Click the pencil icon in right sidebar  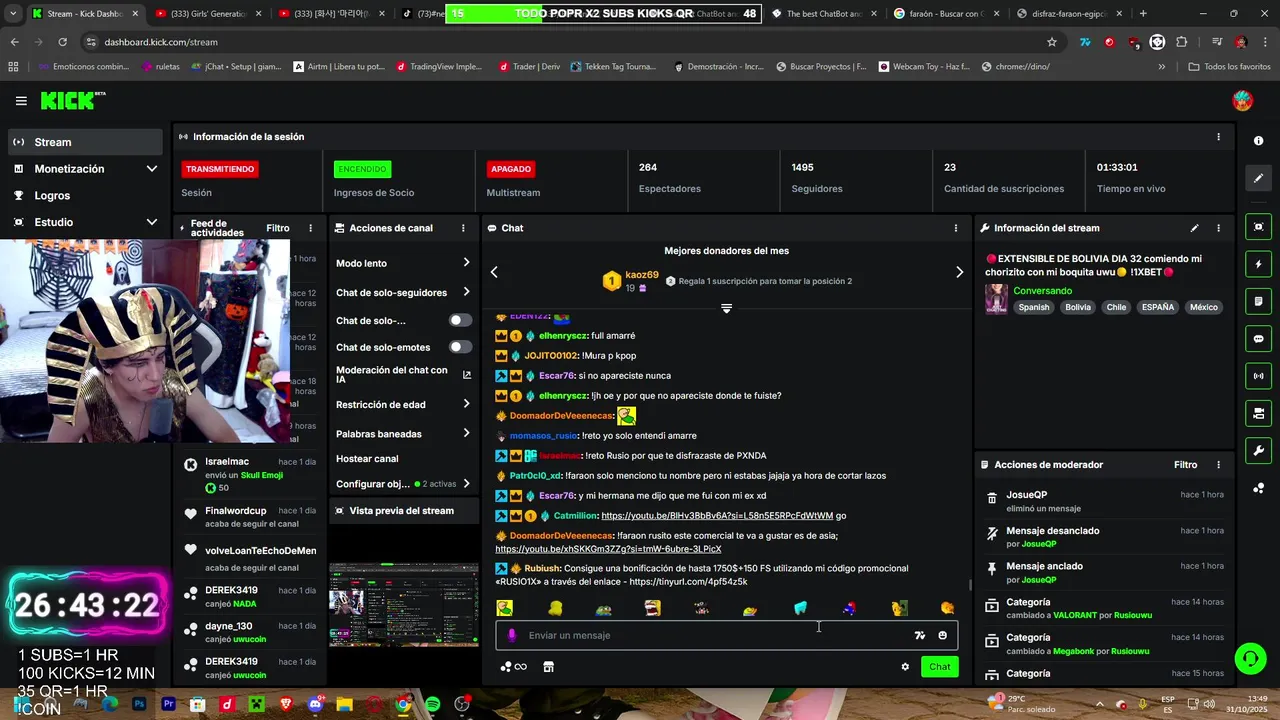tap(1259, 178)
